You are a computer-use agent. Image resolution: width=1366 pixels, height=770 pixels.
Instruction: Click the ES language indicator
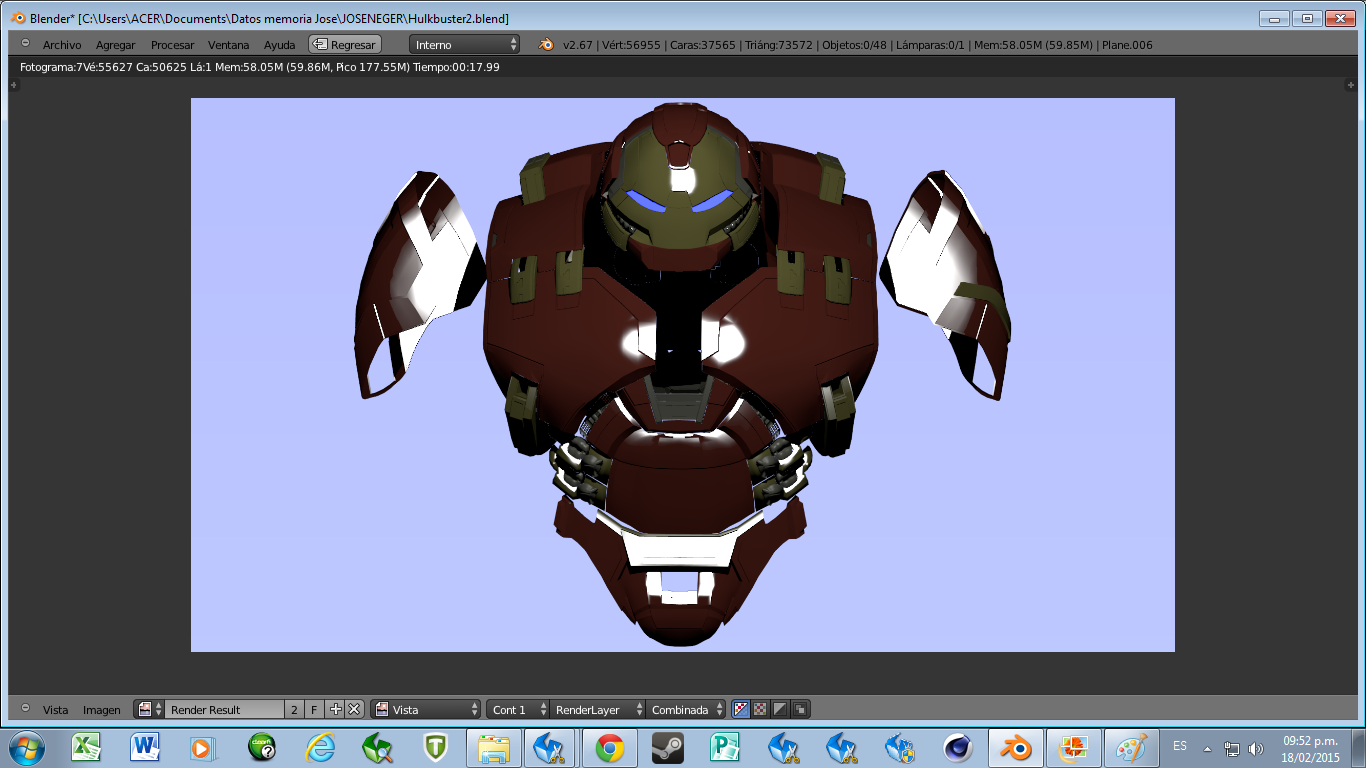(x=1180, y=746)
